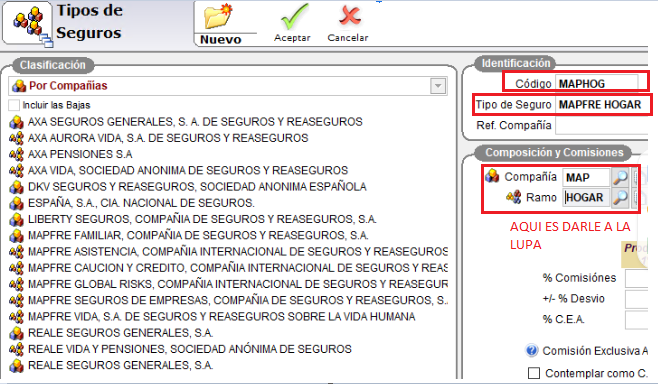Select ESPAÑA, S.A., CIA. NACIONAL DE SEGUROS
Image resolution: width=658 pixels, height=384 pixels.
coord(141,203)
